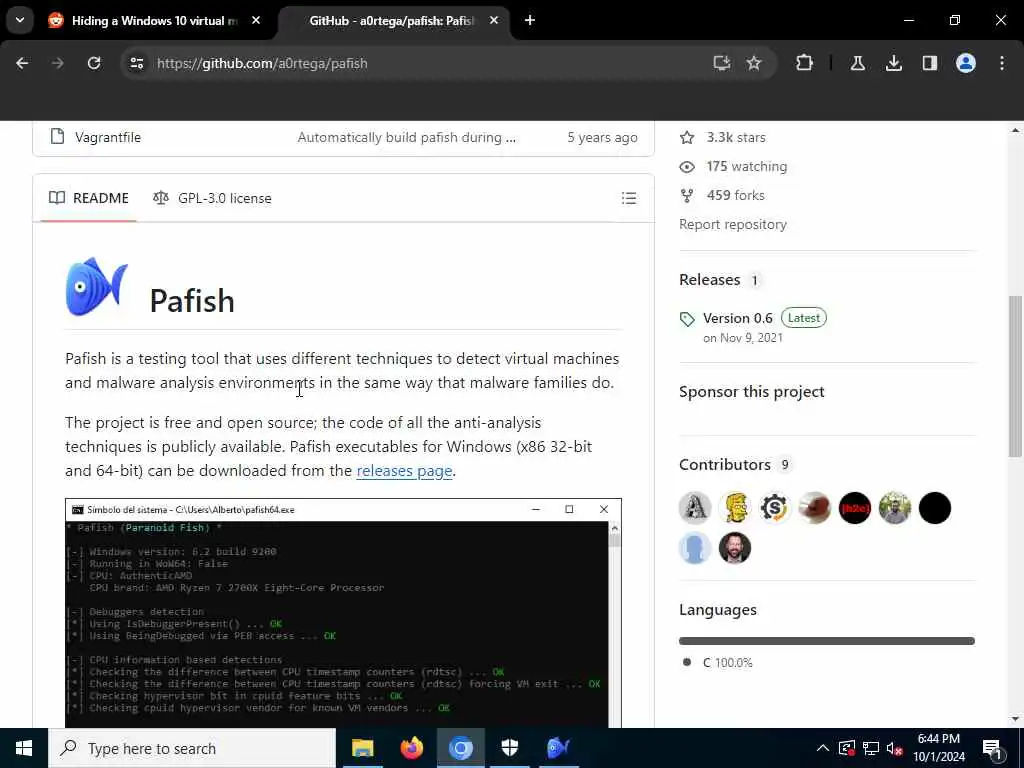The image size is (1024, 768).
Task: Open the red-on-black 'b2e' contributor avatar
Action: (855, 508)
